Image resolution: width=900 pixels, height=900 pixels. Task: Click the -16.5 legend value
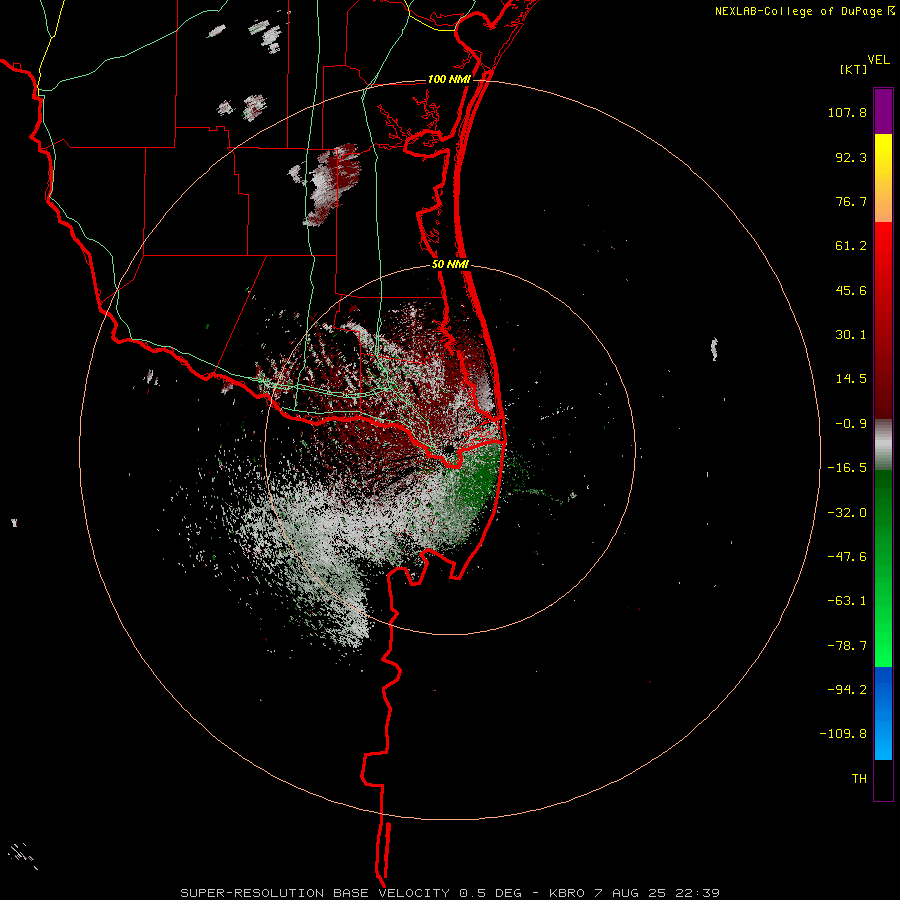[847, 468]
